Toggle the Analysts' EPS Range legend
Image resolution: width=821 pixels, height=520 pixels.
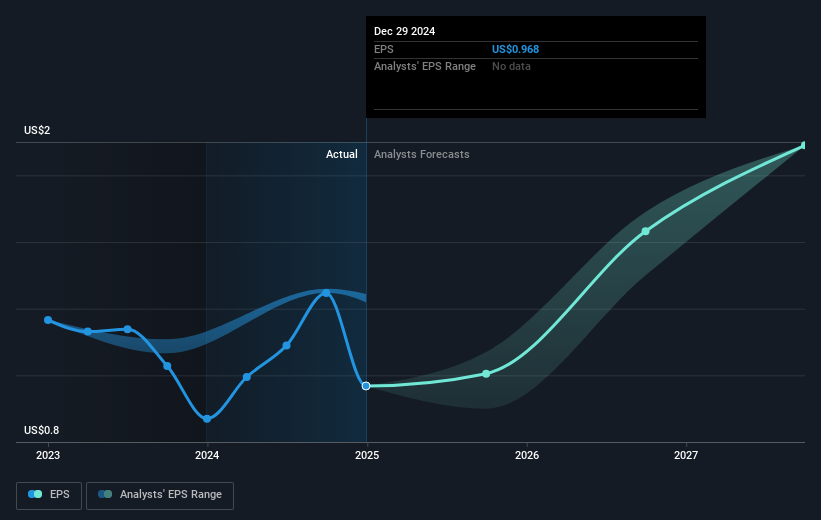click(x=160, y=495)
